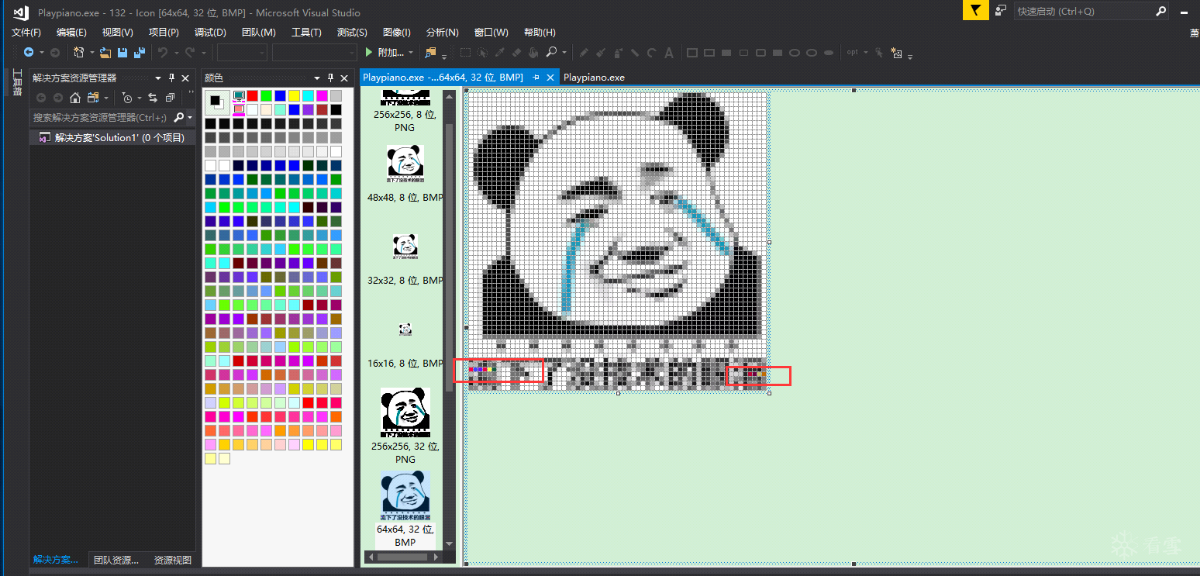Click the navigate backward arrow icon
The image size is (1200, 576).
click(x=28, y=52)
